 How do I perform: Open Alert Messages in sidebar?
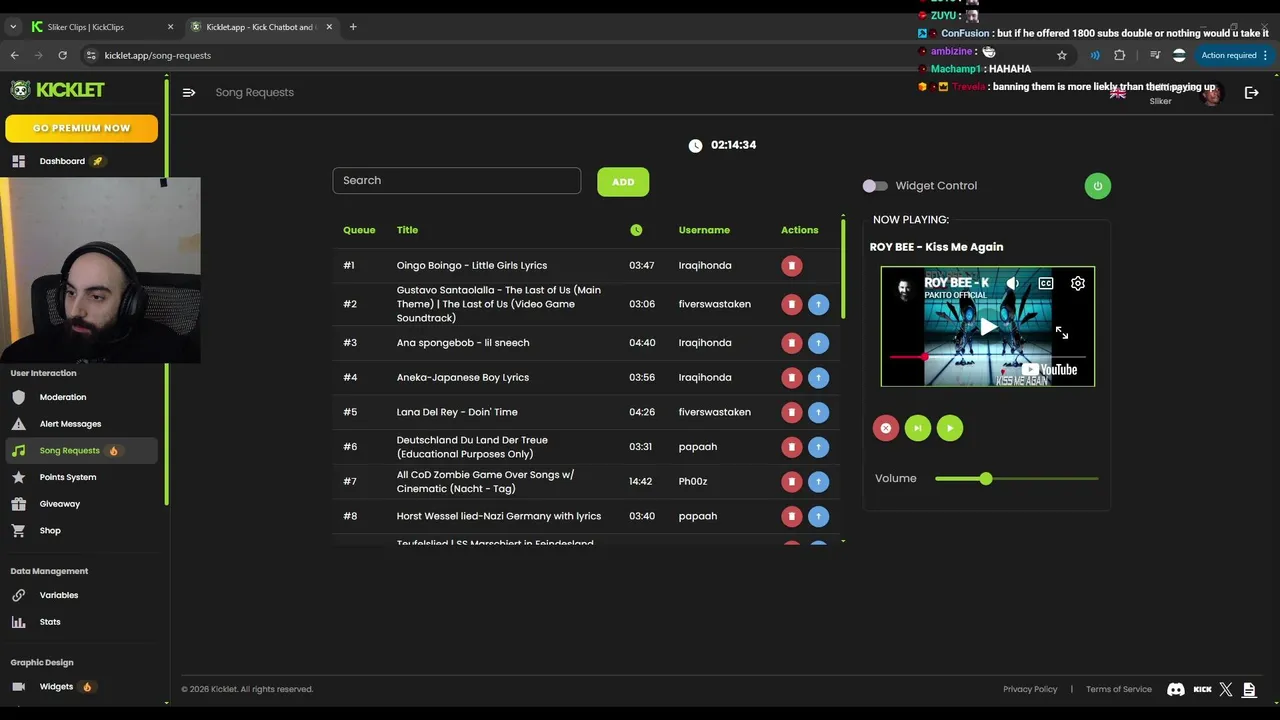click(70, 424)
